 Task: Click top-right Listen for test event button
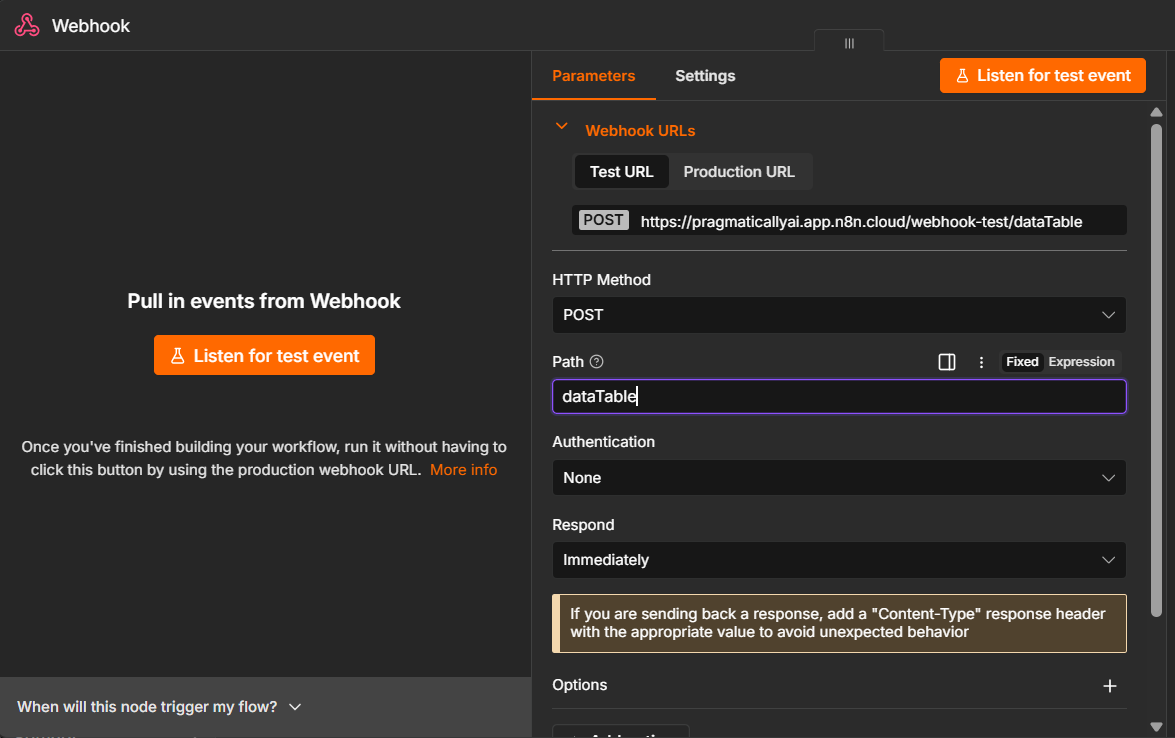coord(1042,76)
